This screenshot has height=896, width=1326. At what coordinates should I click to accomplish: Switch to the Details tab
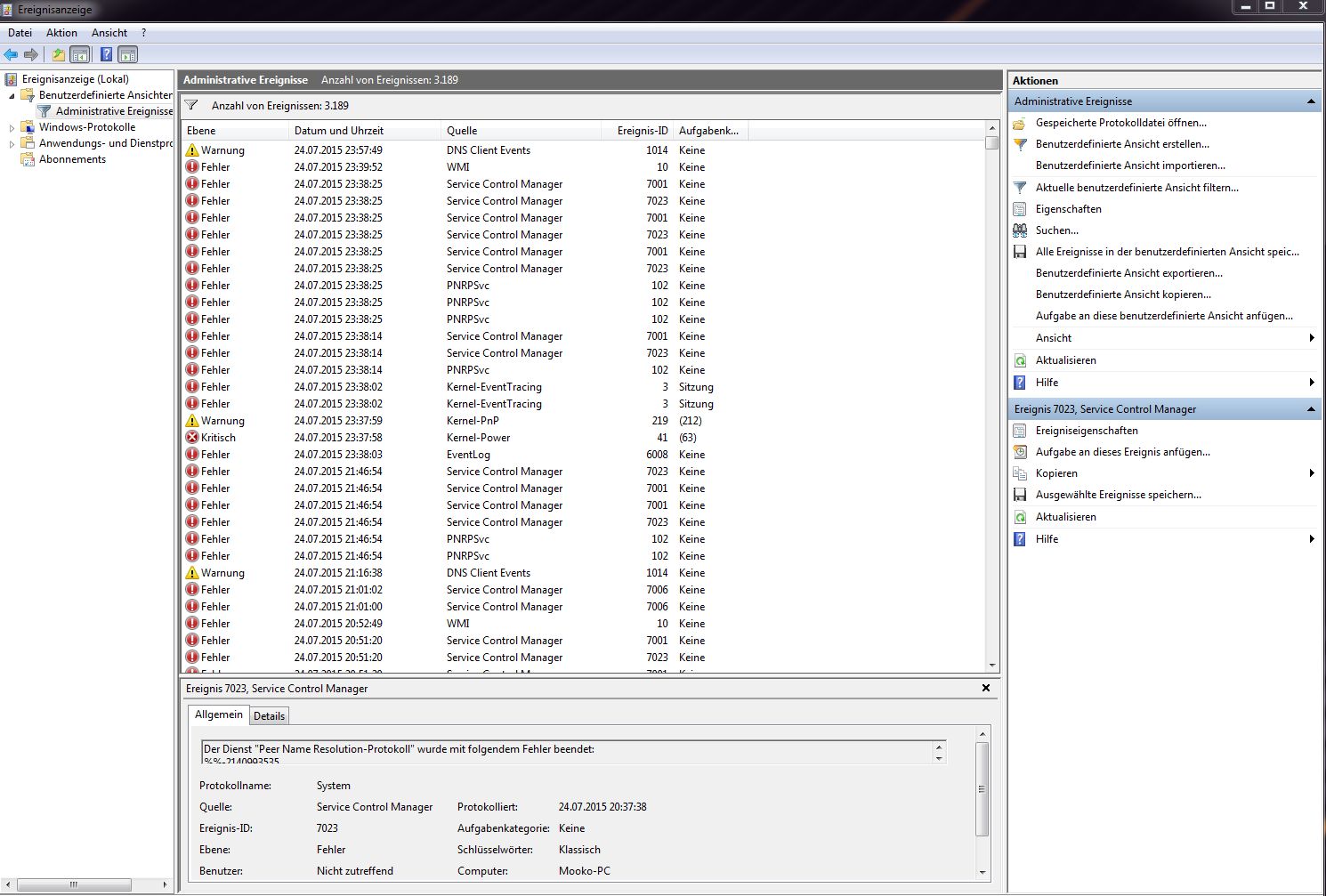click(x=269, y=716)
